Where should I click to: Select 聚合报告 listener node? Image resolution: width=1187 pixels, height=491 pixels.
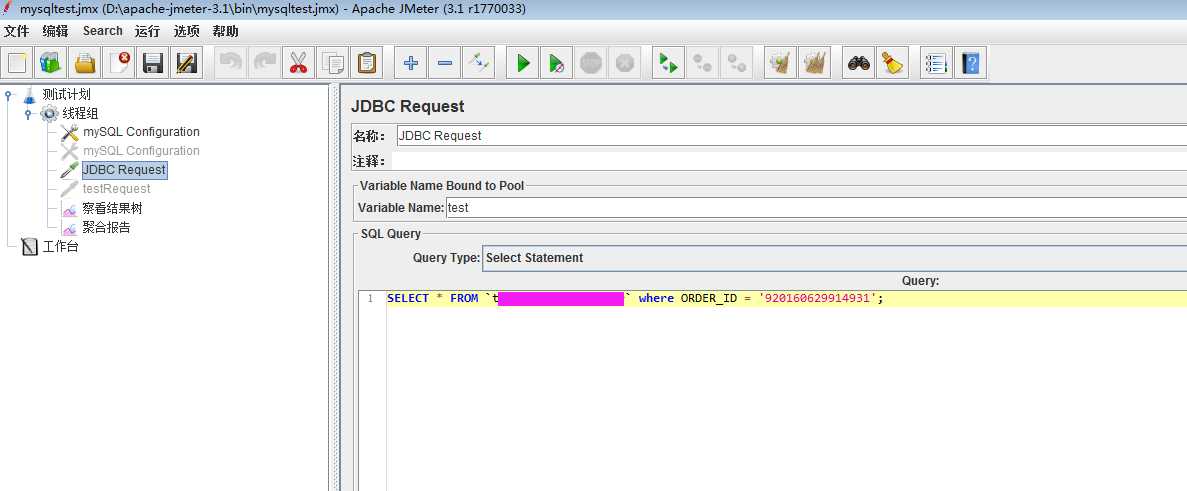click(106, 227)
